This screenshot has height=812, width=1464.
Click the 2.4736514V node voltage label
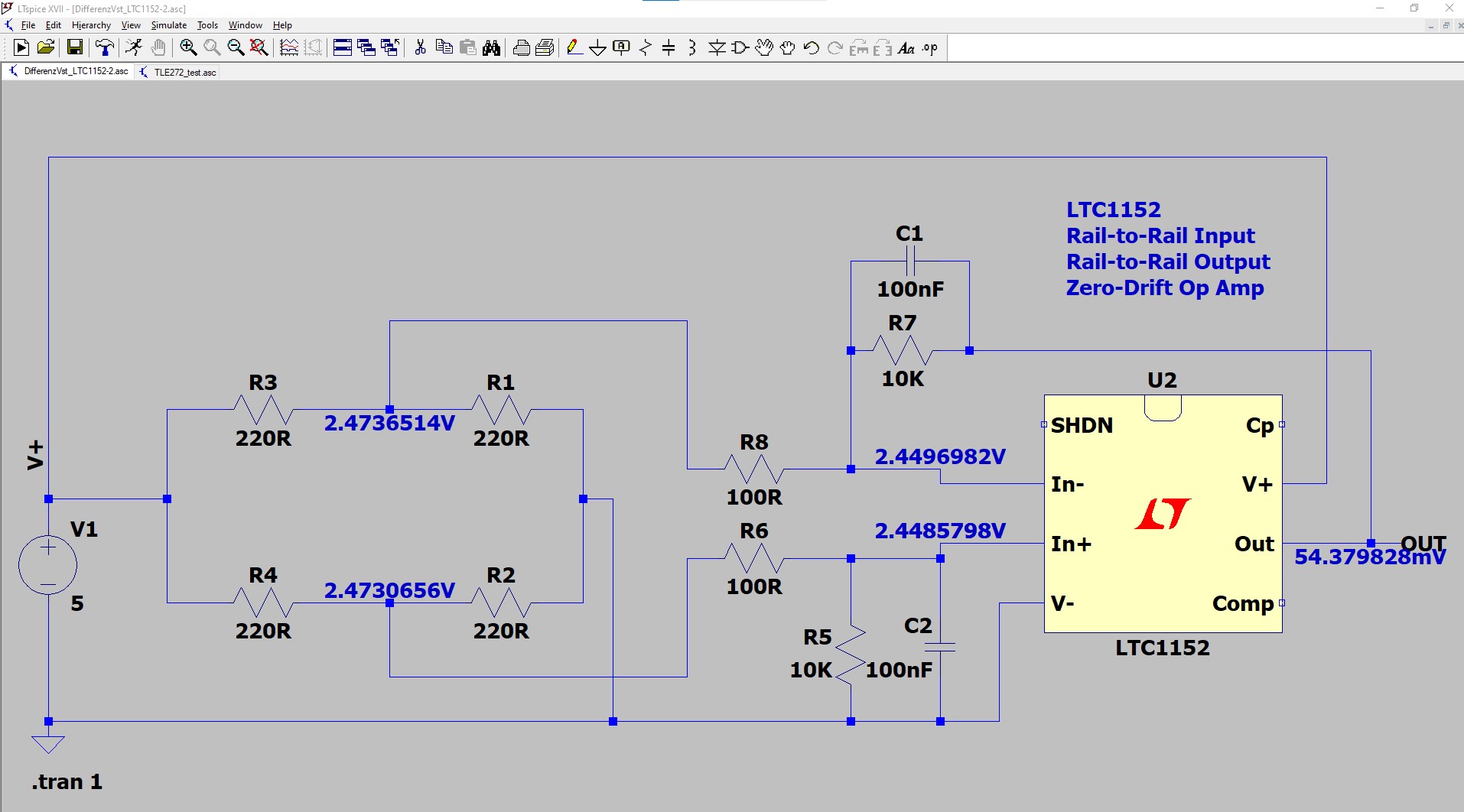(x=389, y=423)
